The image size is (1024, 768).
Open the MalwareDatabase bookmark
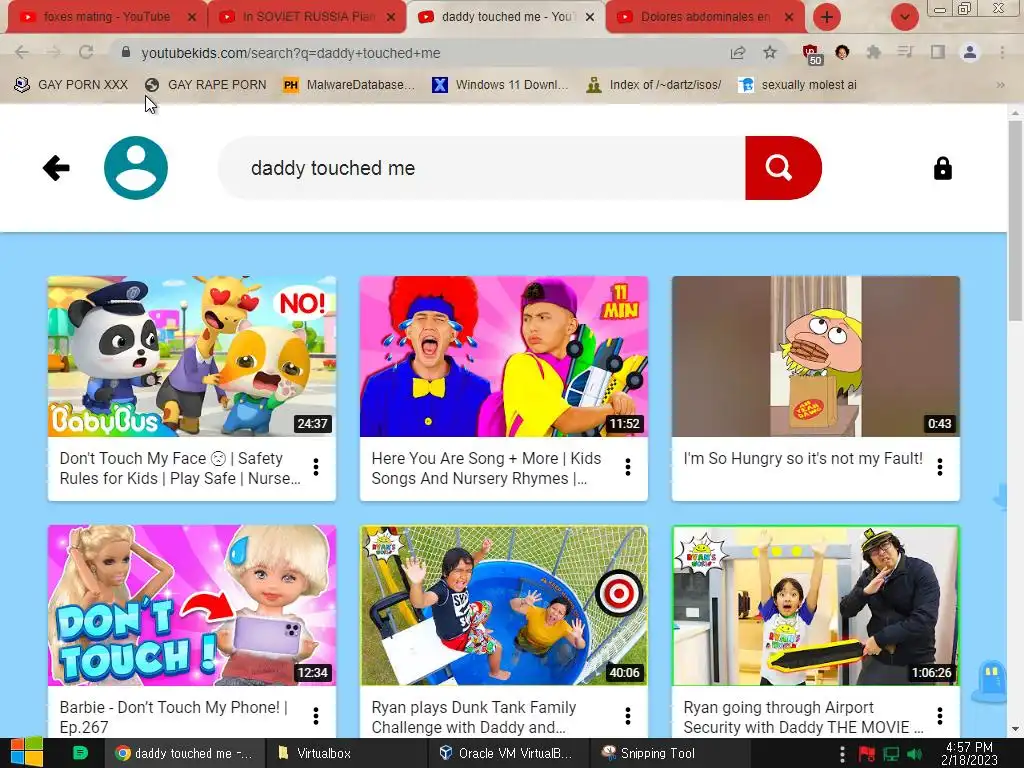[x=349, y=85]
